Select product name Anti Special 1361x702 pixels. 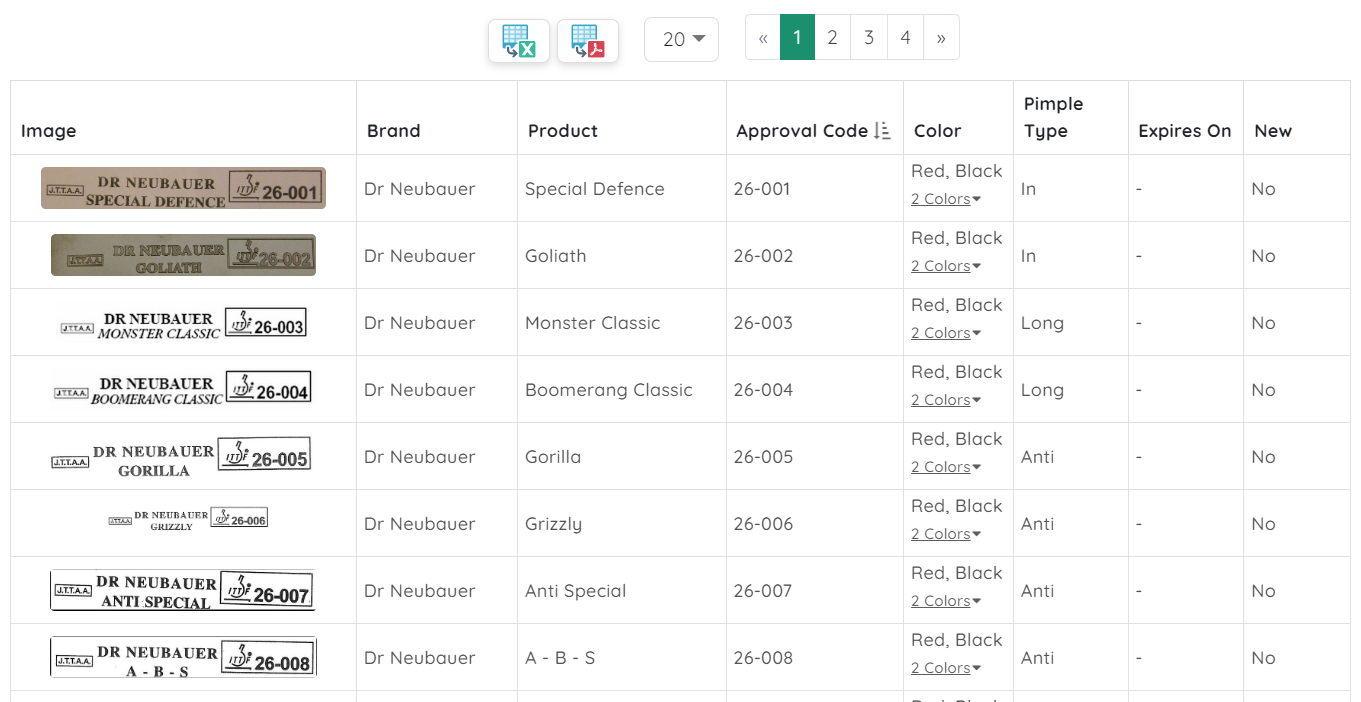tap(576, 591)
